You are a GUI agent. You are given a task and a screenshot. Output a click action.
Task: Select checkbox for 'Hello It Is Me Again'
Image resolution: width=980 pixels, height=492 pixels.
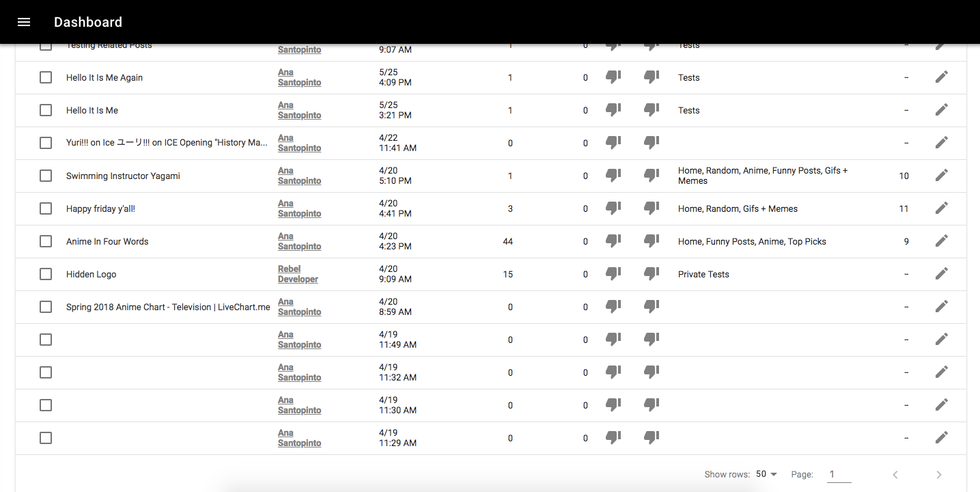click(x=45, y=77)
